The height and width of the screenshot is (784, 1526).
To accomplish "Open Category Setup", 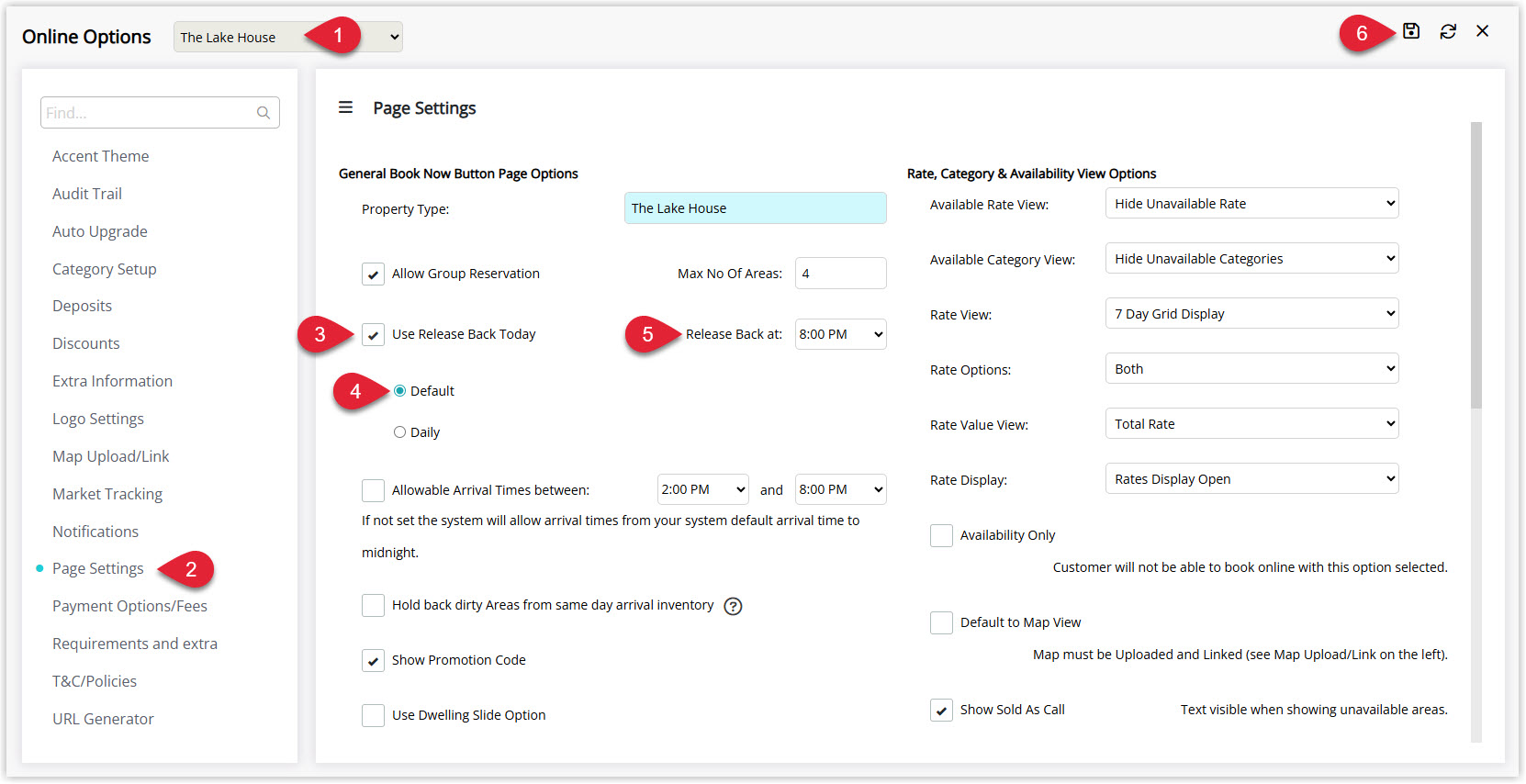I will pyautogui.click(x=105, y=269).
